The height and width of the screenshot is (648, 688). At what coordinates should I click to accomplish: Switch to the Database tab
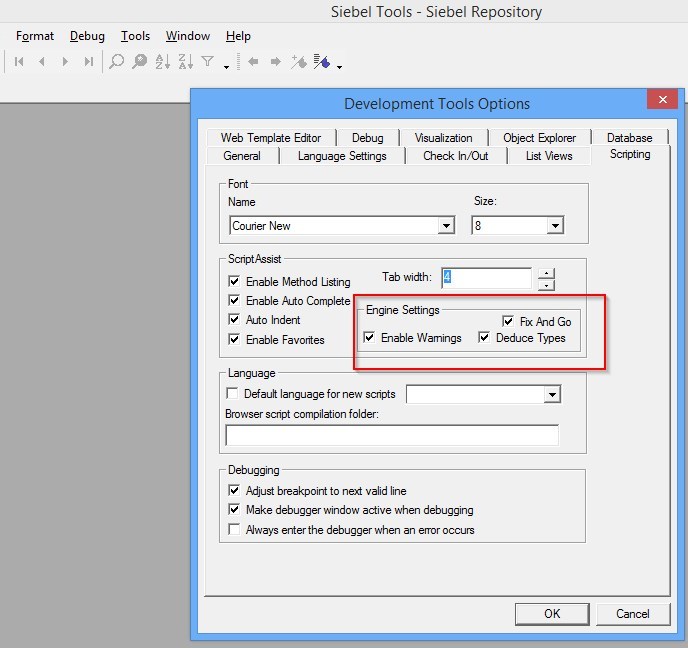tap(630, 138)
